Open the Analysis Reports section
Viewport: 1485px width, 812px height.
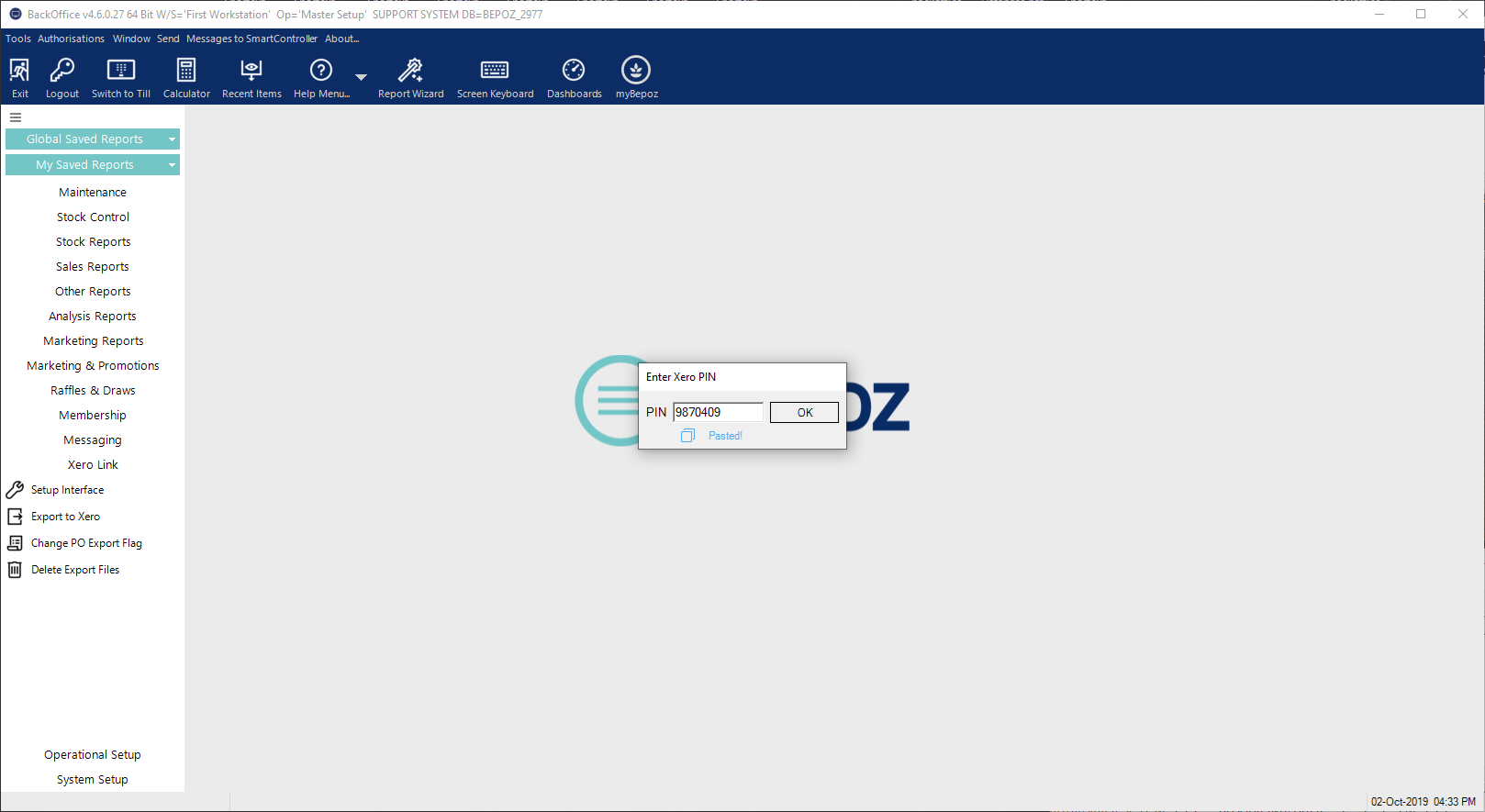coord(93,317)
